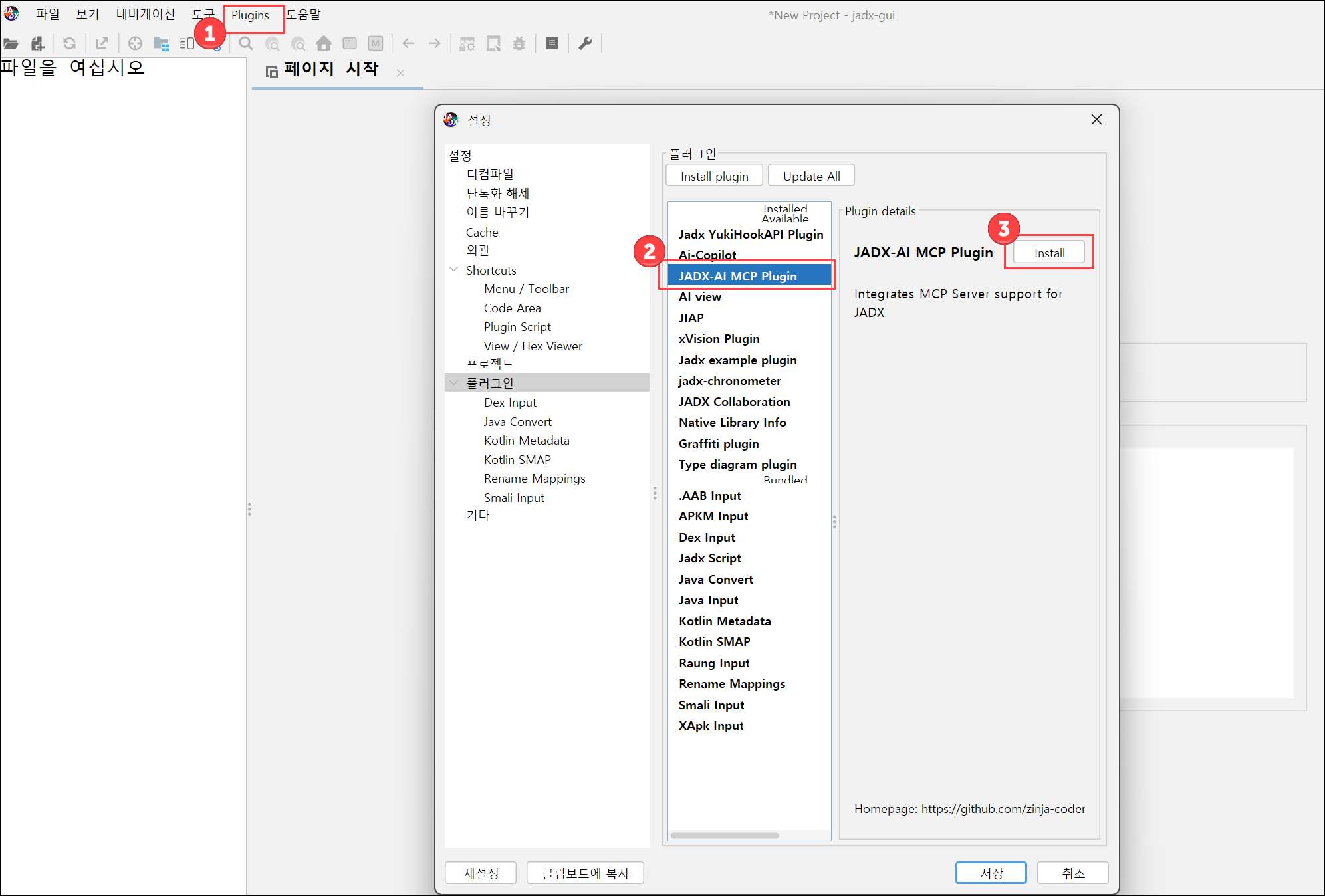
Task: Click the plugin list horizontal scrollbar
Action: click(x=725, y=836)
